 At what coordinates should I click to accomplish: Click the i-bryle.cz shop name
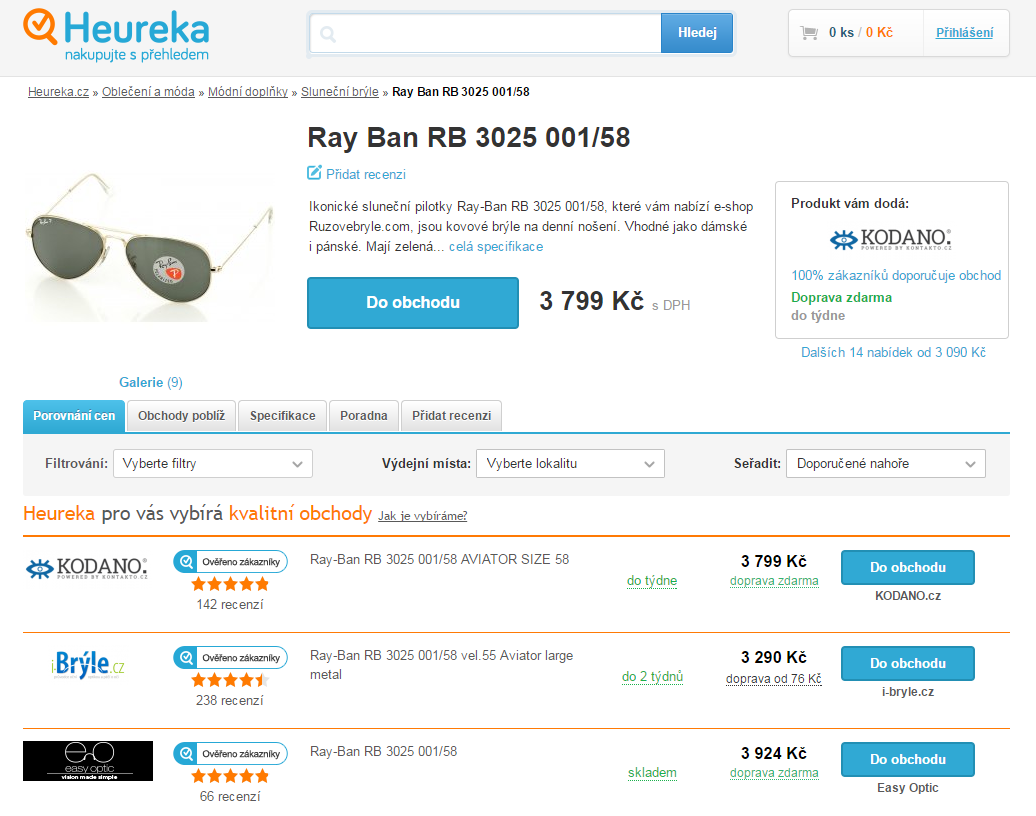point(908,692)
